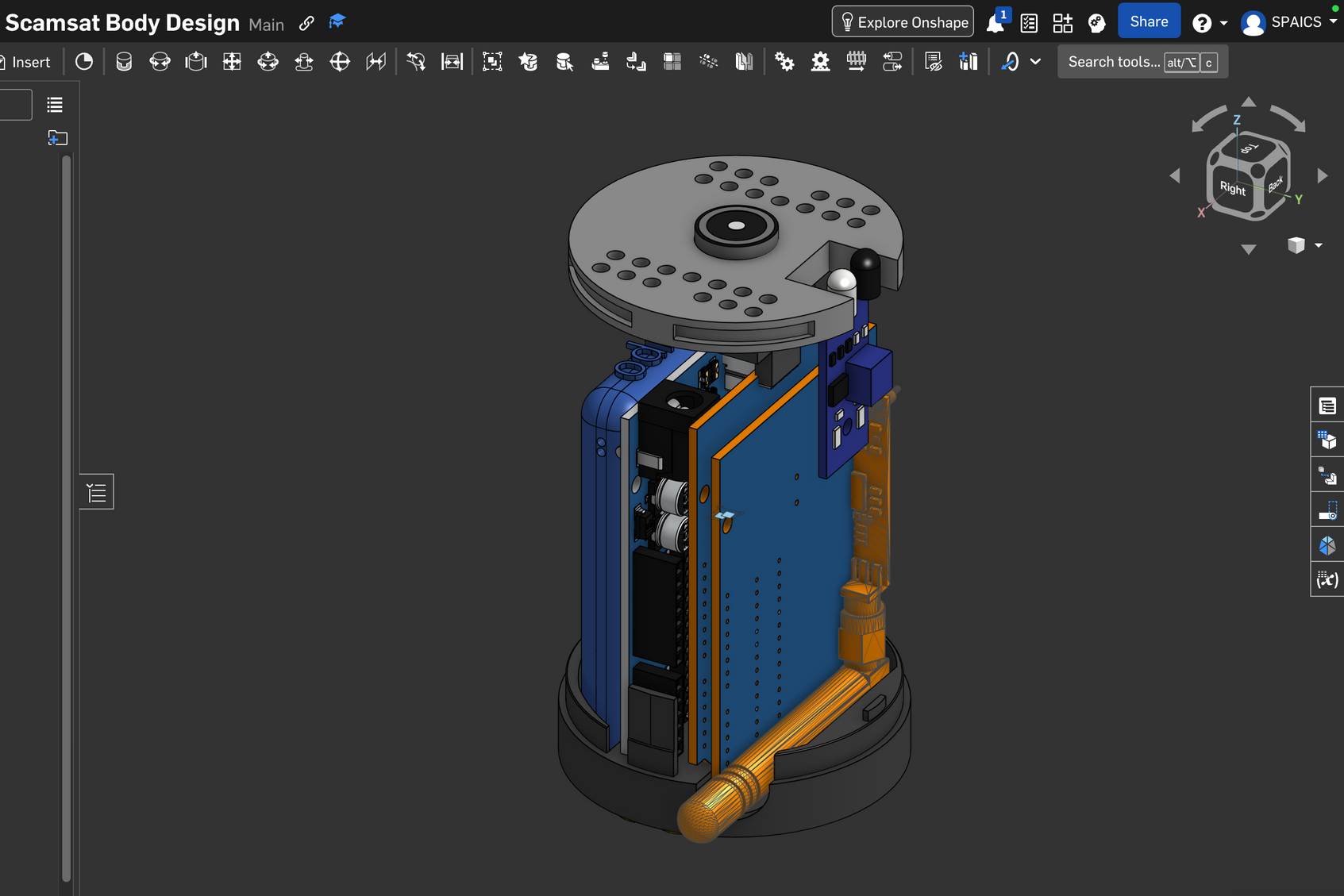Click the Main branch label
The image size is (1344, 896).
click(x=266, y=25)
